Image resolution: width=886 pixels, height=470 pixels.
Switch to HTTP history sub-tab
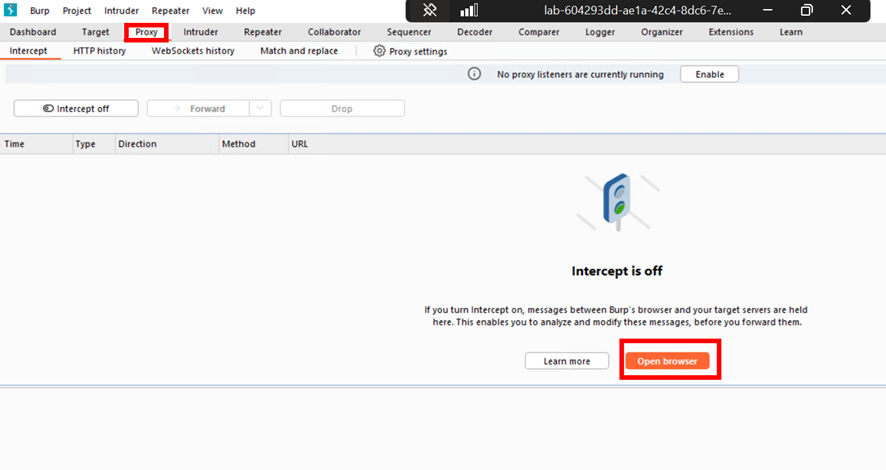coord(99,51)
